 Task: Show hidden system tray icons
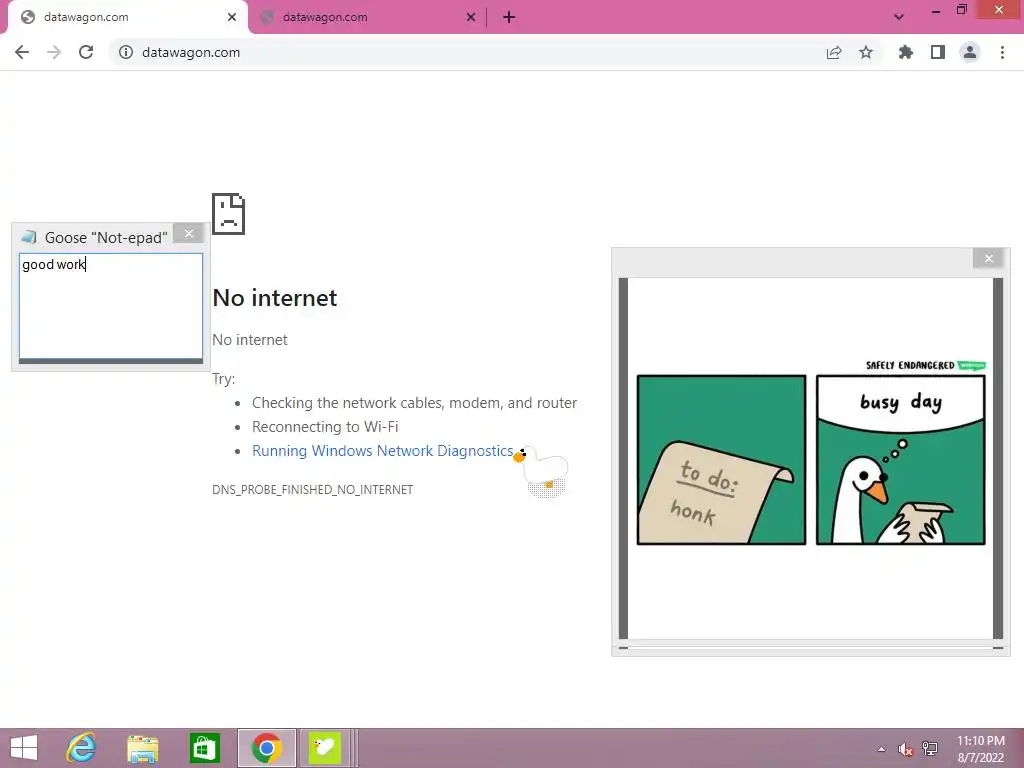[882, 749]
